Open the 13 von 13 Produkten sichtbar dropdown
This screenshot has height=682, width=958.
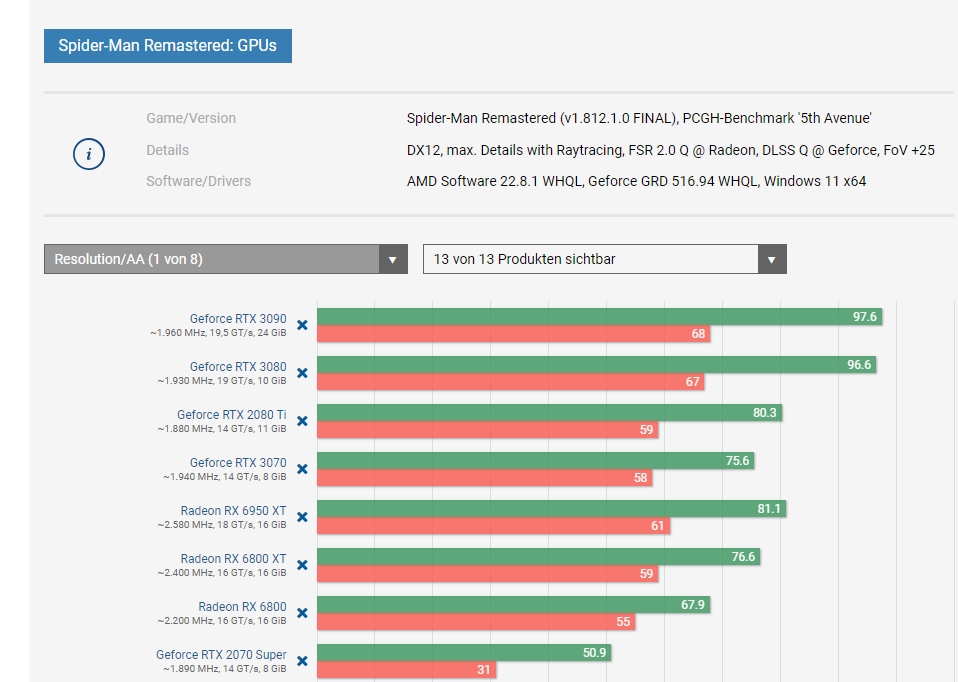click(x=604, y=259)
